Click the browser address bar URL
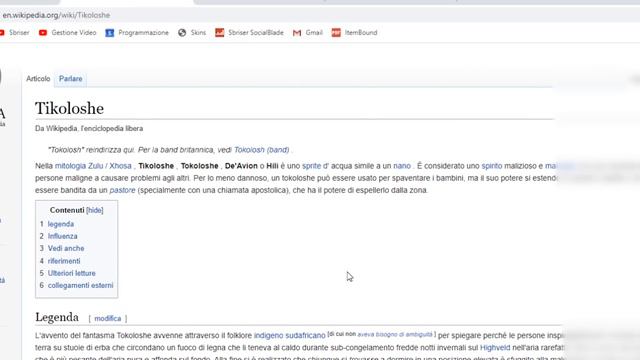This screenshot has height=360, width=640. [x=56, y=15]
